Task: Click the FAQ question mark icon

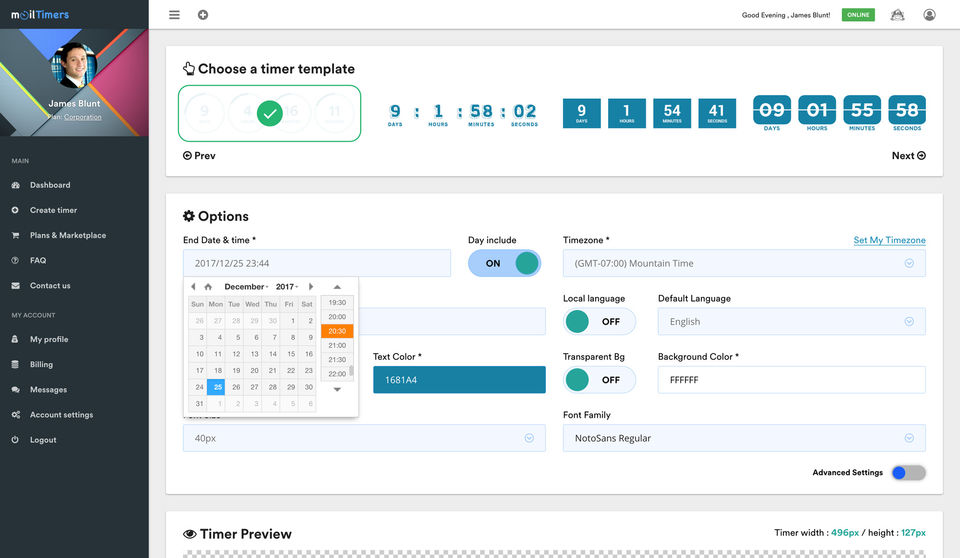Action: coord(15,260)
